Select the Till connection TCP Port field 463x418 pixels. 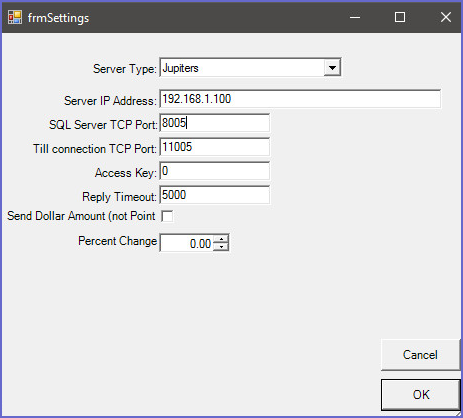215,147
